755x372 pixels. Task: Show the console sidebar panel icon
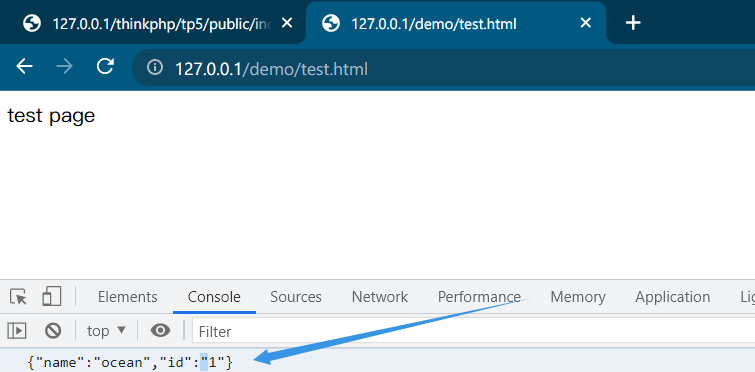[x=17, y=331]
